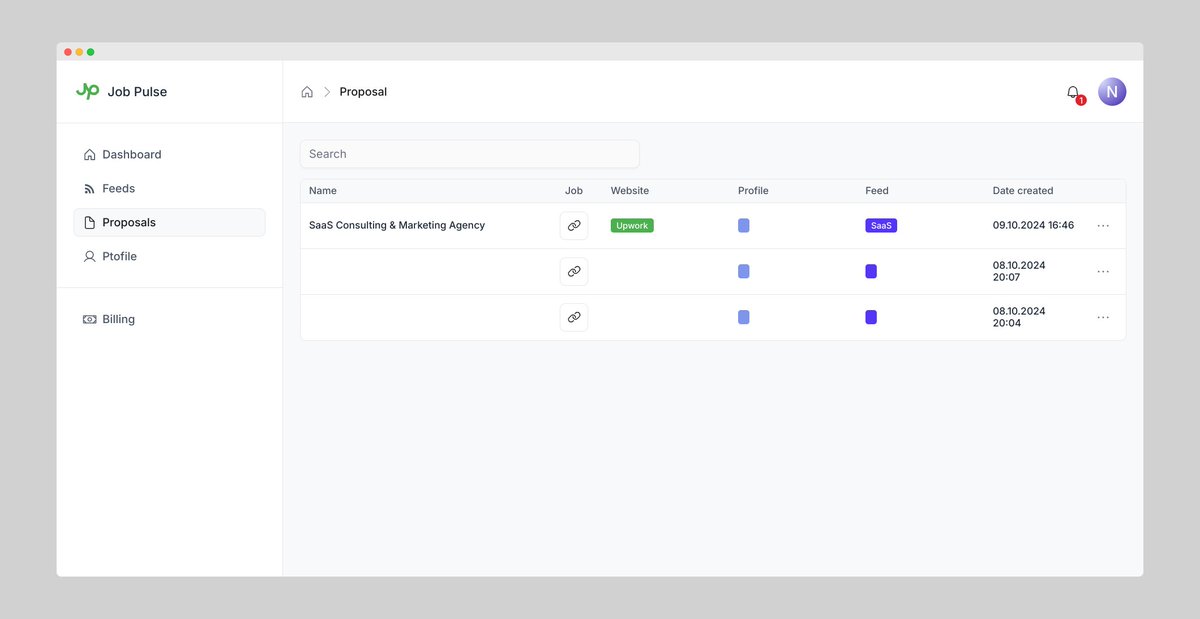Open more options for SaaS Consulting row
1200x619 pixels.
coord(1103,226)
